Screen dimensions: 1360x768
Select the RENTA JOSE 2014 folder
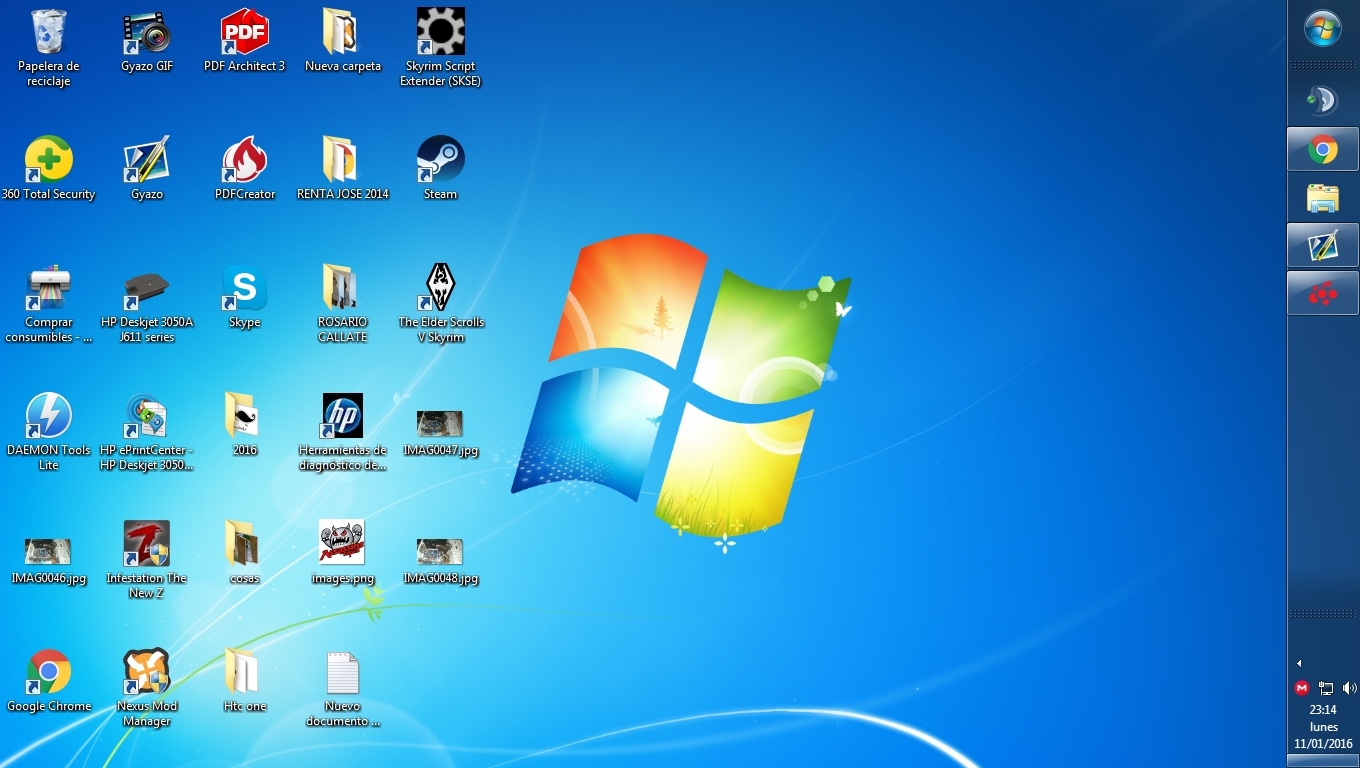pyautogui.click(x=343, y=169)
